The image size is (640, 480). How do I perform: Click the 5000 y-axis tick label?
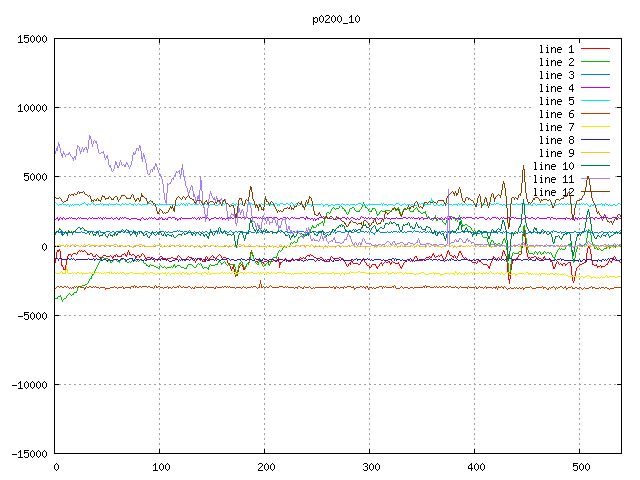35,177
